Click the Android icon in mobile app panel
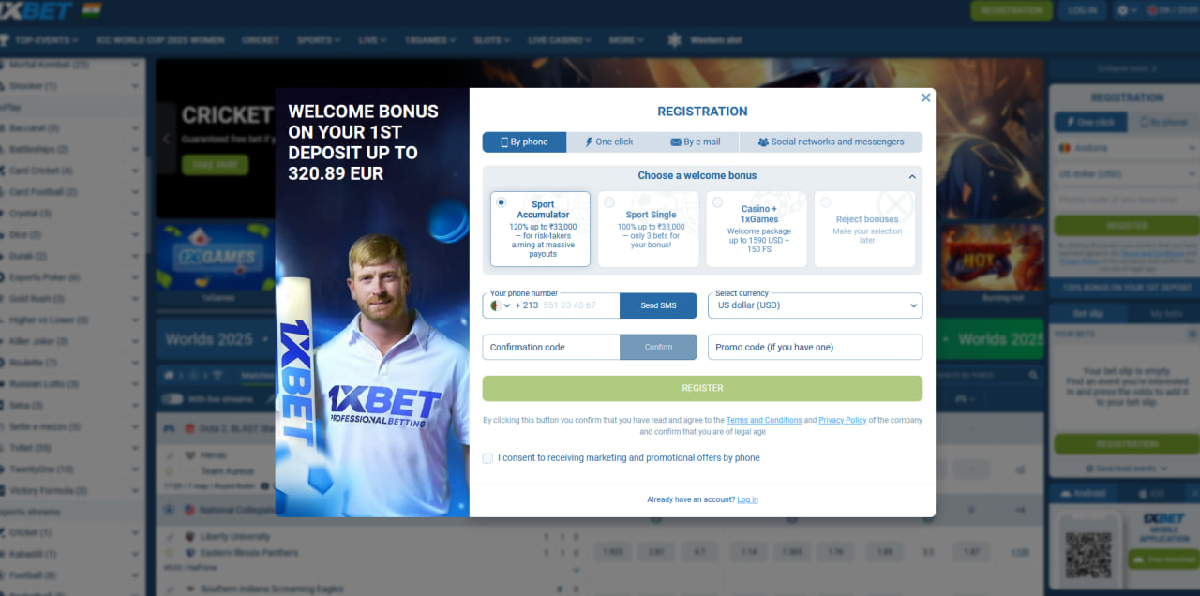The image size is (1200, 596). [1066, 493]
